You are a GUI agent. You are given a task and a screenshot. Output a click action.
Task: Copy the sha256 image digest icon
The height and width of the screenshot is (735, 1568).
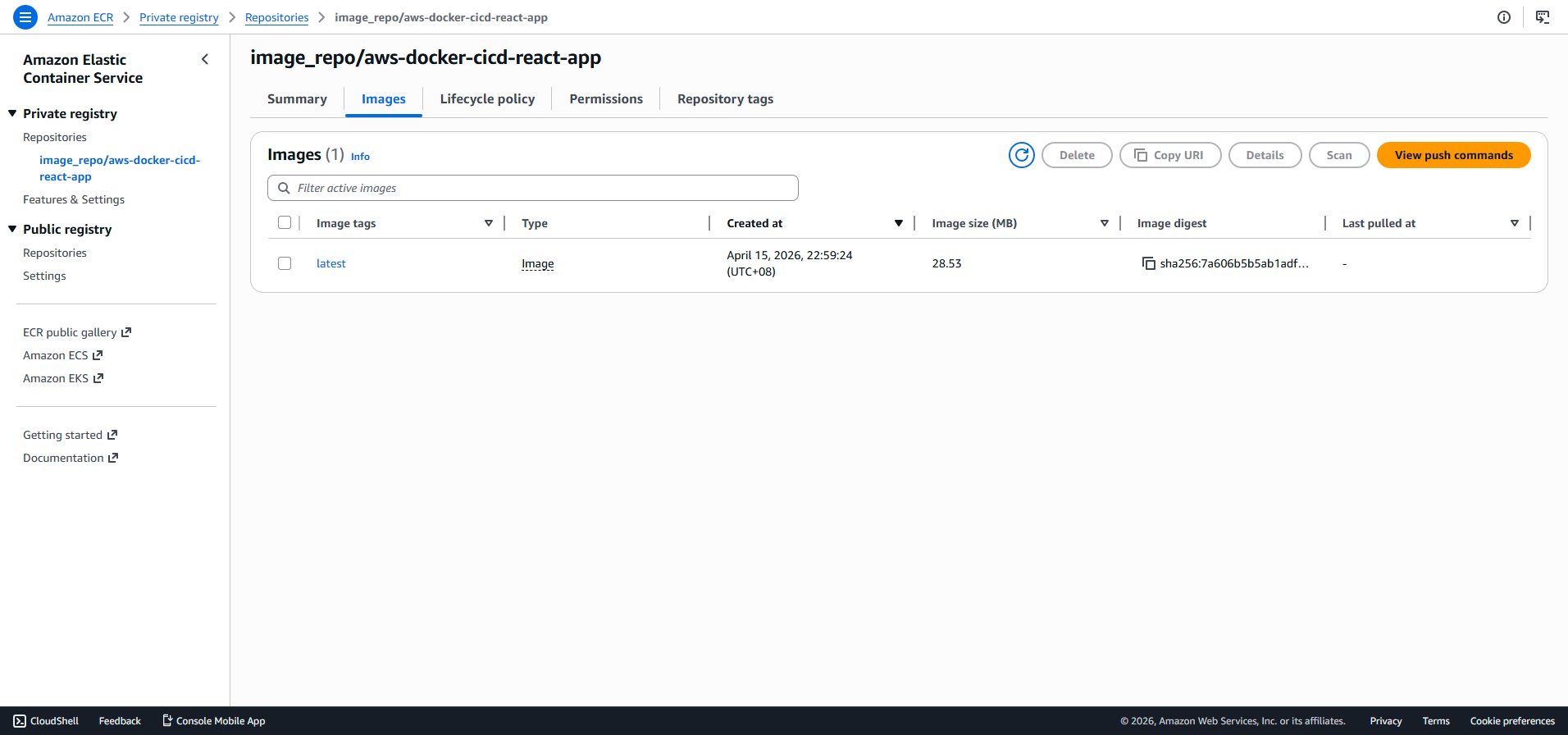[1148, 263]
